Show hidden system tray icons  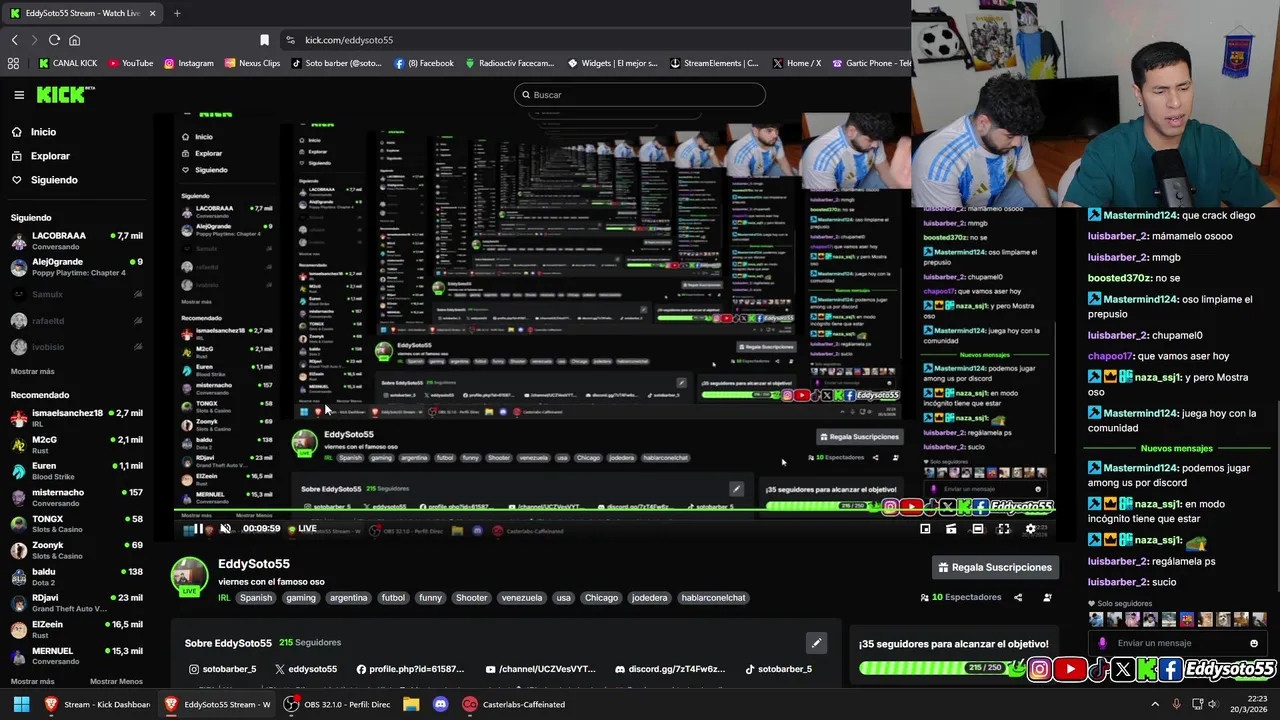pyautogui.click(x=1155, y=704)
